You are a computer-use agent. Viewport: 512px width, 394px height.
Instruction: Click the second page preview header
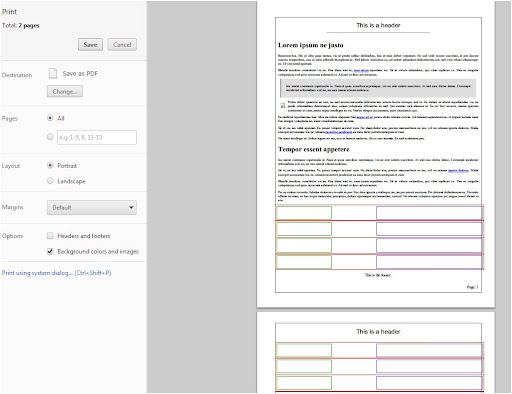point(378,332)
